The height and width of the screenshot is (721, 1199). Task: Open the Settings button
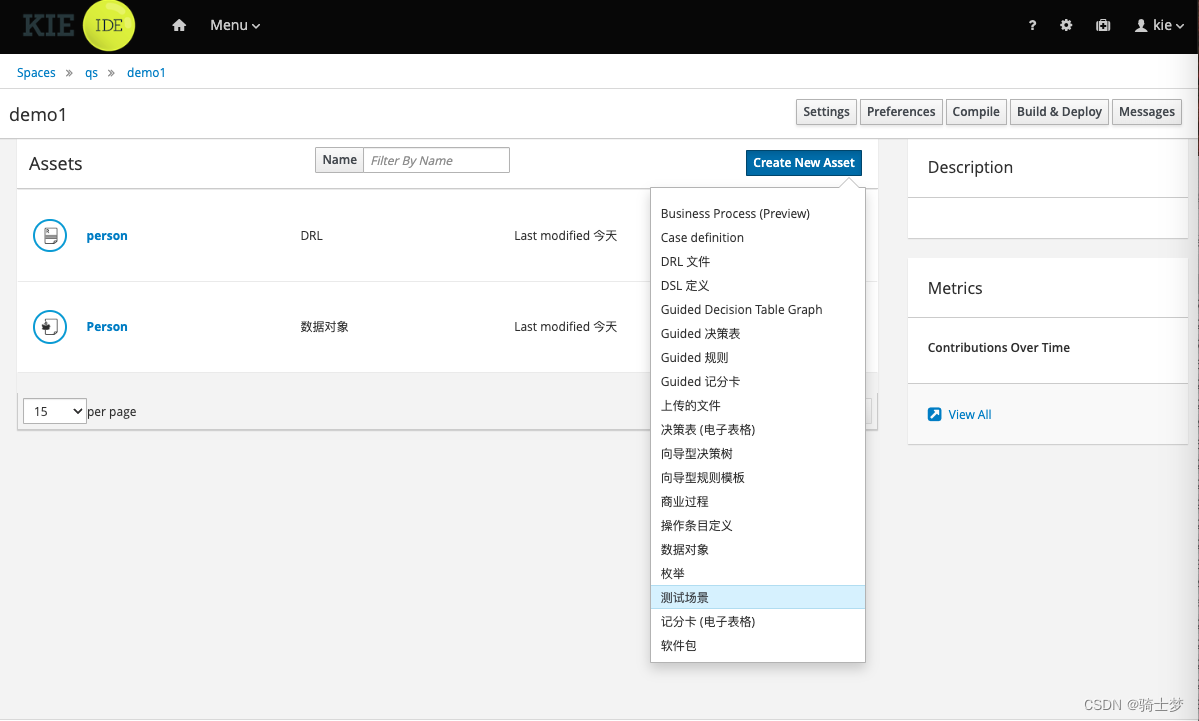pyautogui.click(x=826, y=112)
